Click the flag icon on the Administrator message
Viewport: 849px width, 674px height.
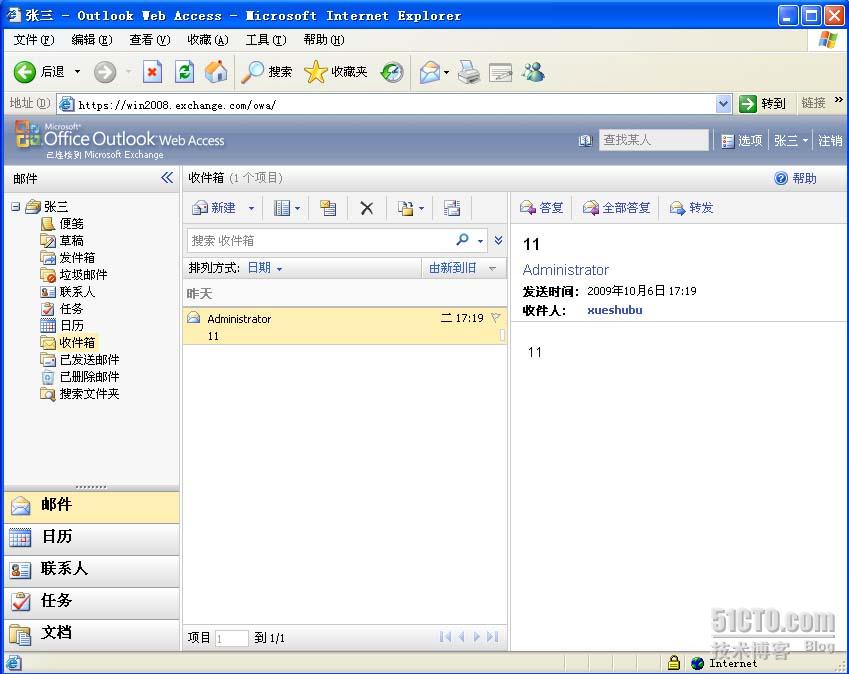495,318
